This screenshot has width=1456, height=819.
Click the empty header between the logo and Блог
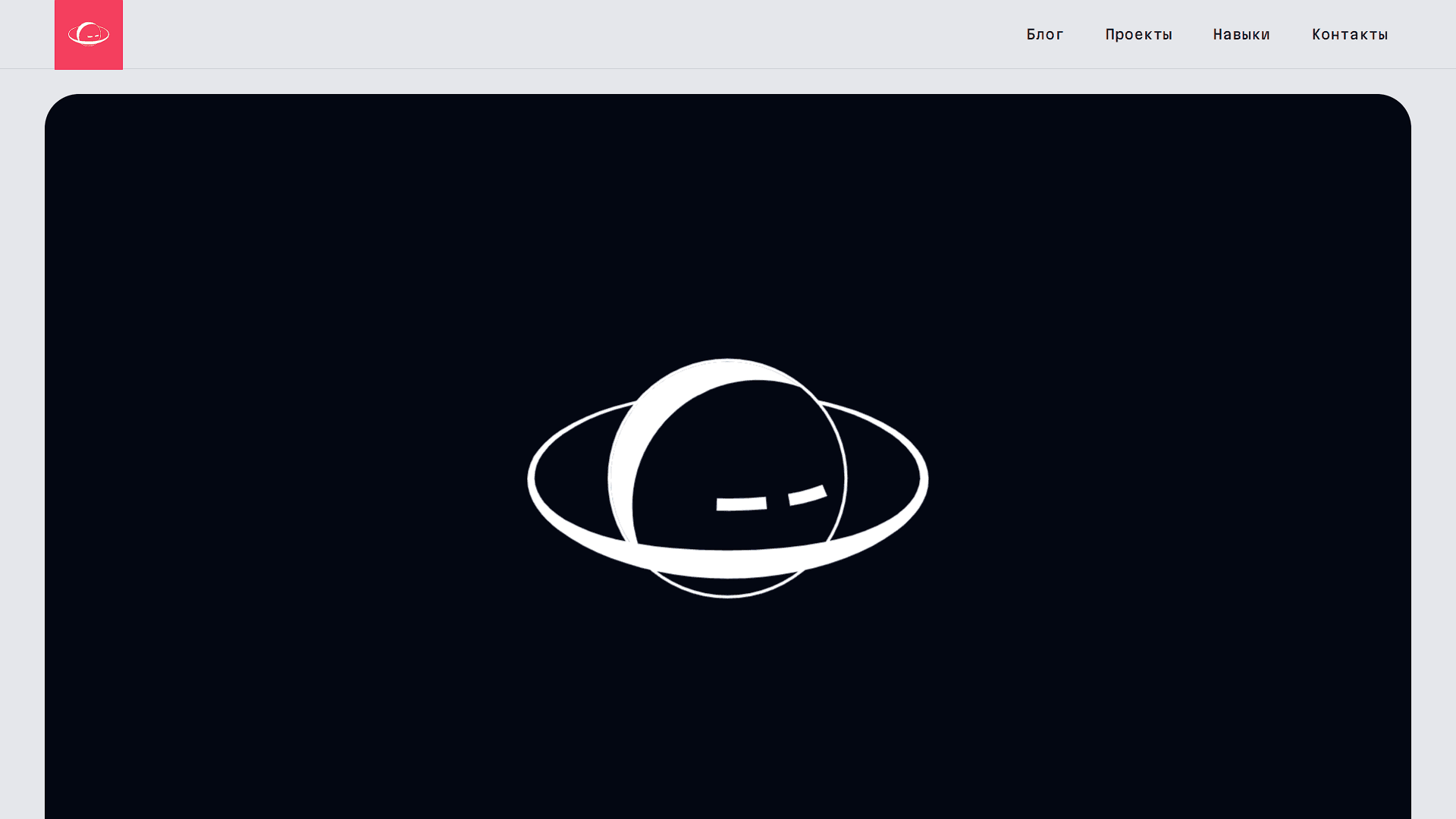coord(569,34)
